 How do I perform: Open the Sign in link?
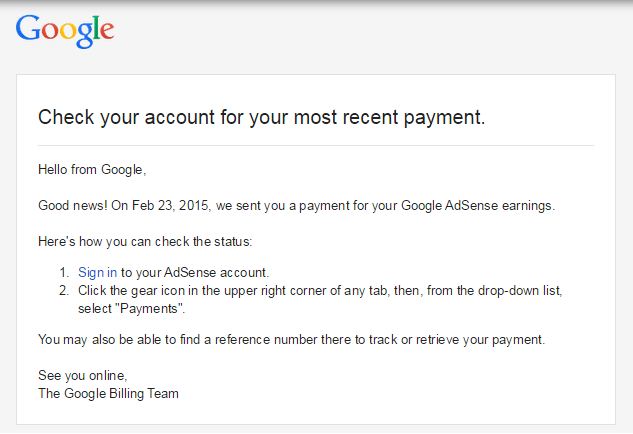click(x=97, y=273)
